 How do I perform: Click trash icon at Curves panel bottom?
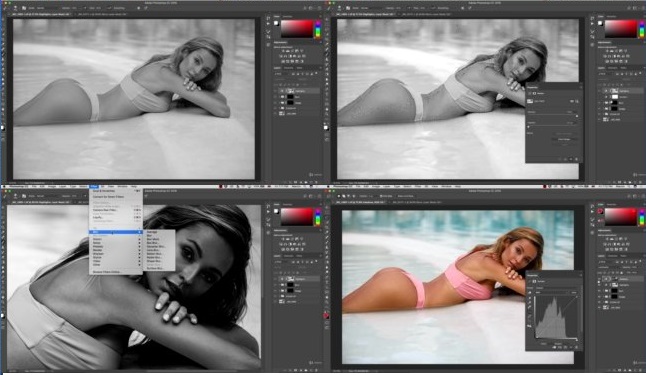point(576,347)
